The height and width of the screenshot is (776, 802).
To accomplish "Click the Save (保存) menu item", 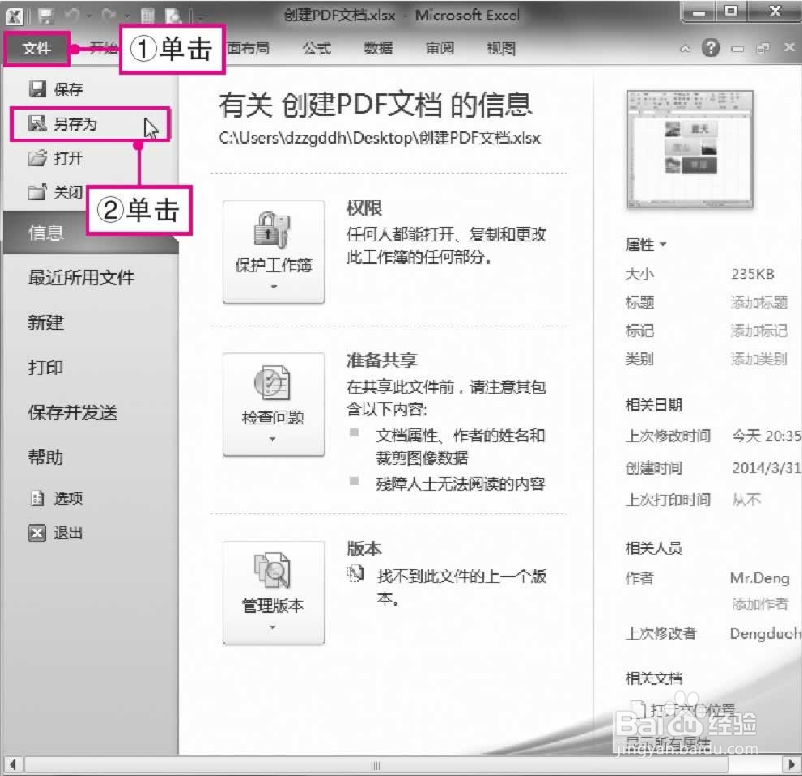I will 56,89.
